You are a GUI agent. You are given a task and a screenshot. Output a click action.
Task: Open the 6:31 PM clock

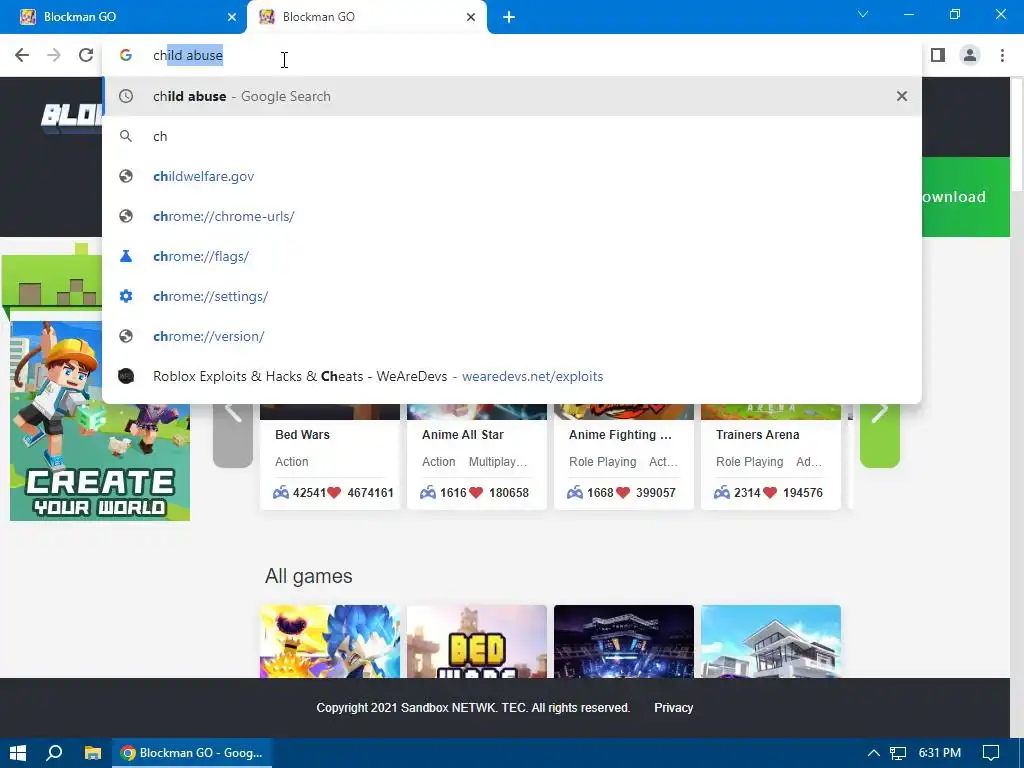pos(940,753)
